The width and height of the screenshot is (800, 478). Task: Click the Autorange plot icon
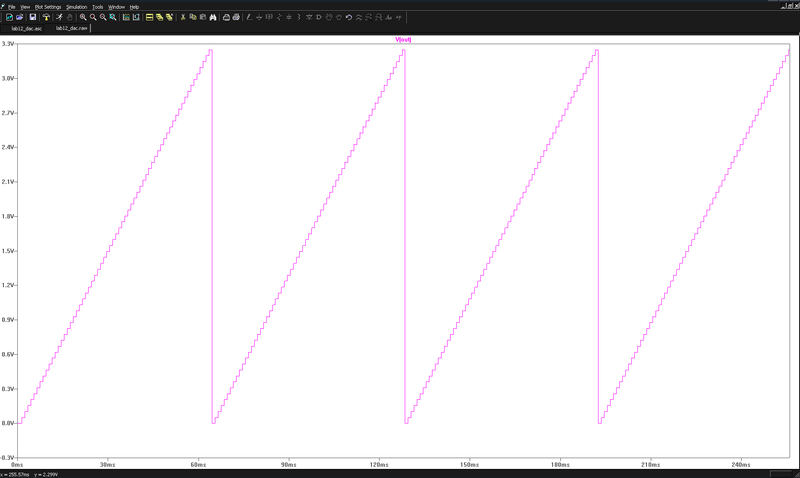(x=126, y=17)
